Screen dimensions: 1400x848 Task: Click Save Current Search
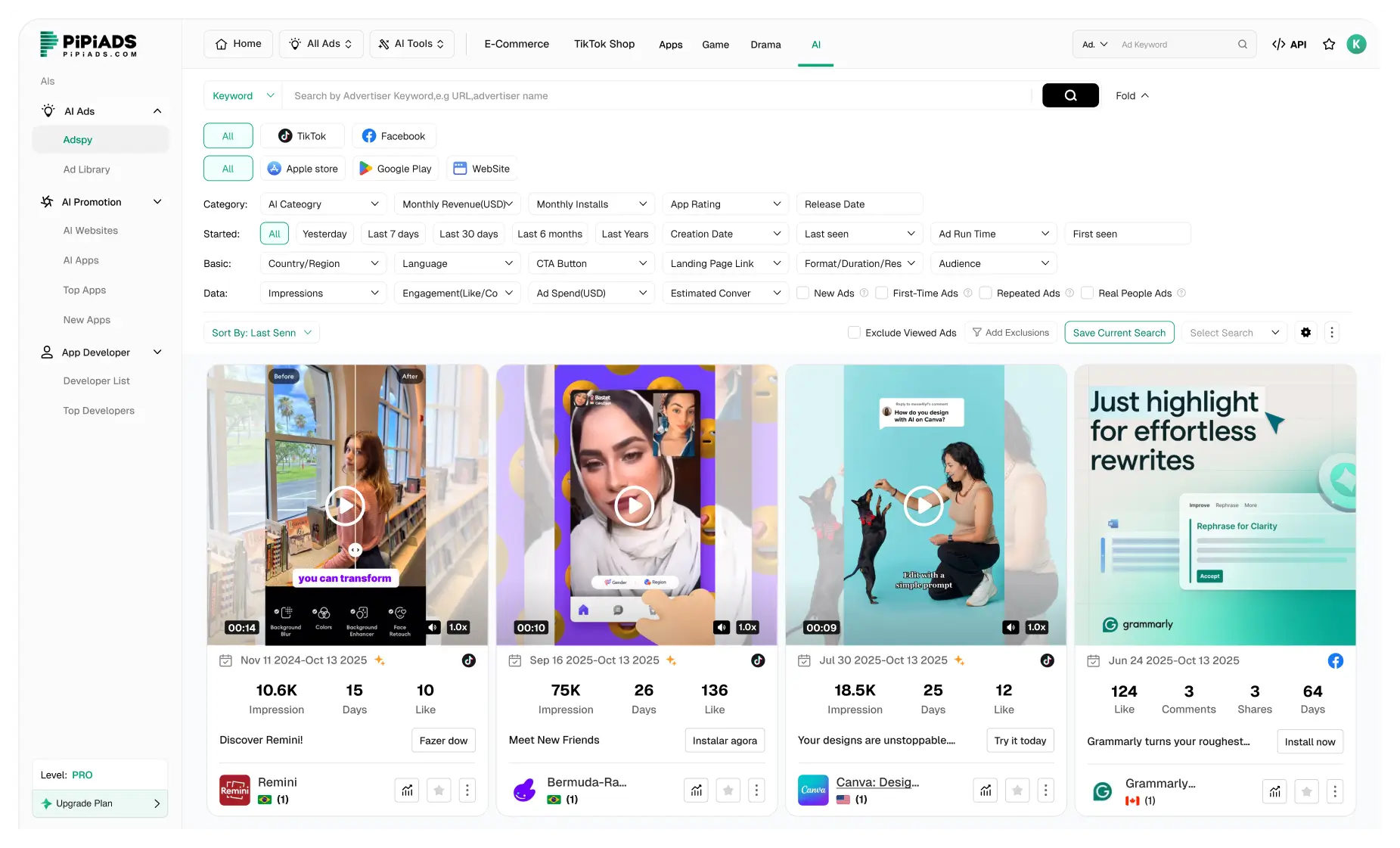coord(1119,332)
